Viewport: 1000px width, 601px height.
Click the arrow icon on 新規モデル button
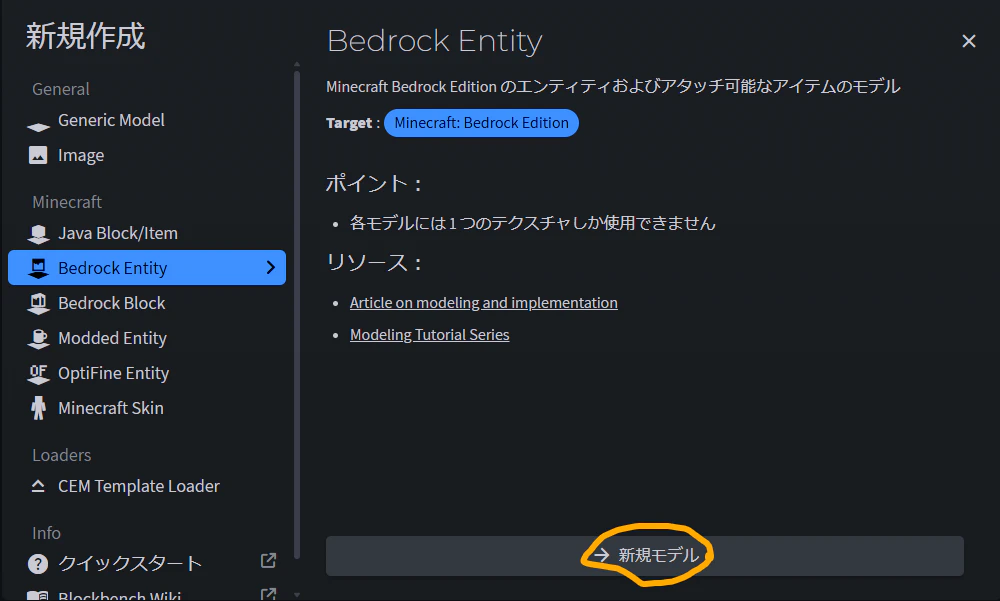[601, 555]
